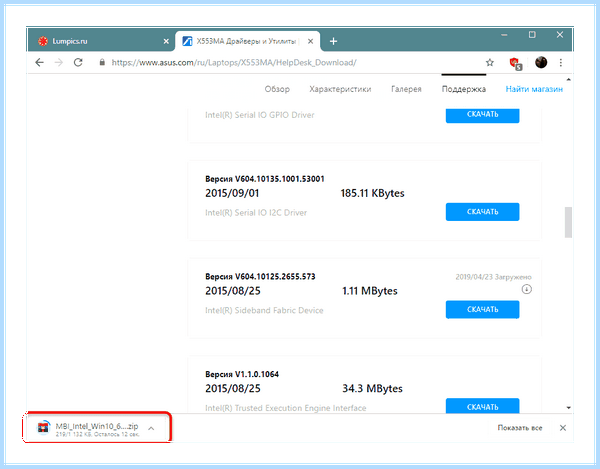Viewport: 600px width, 469px height.
Task: Click the Intel(R) Sideband Fabric Device label
Action: pyautogui.click(x=264, y=310)
